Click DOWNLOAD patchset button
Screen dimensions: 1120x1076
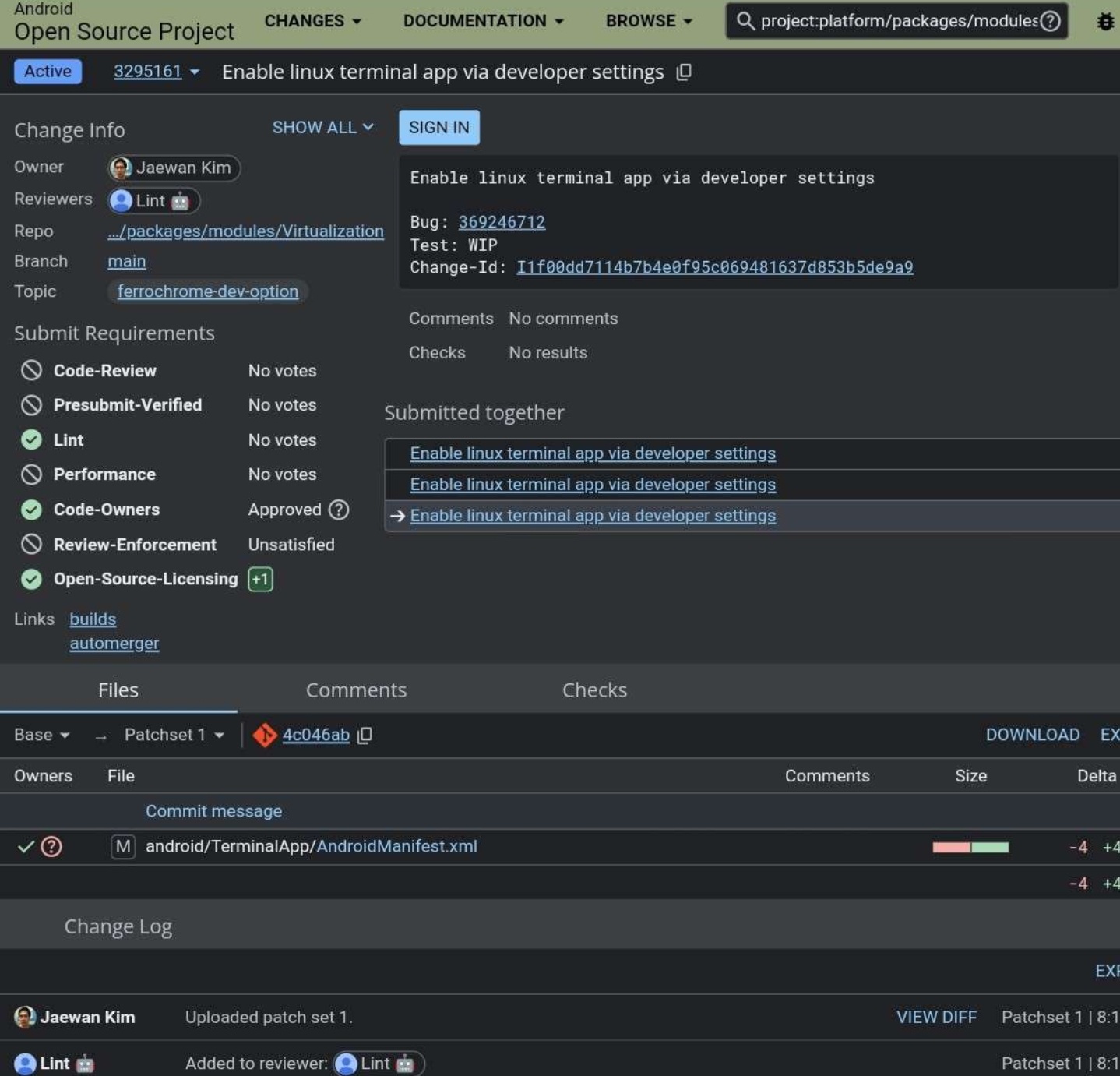[1033, 735]
